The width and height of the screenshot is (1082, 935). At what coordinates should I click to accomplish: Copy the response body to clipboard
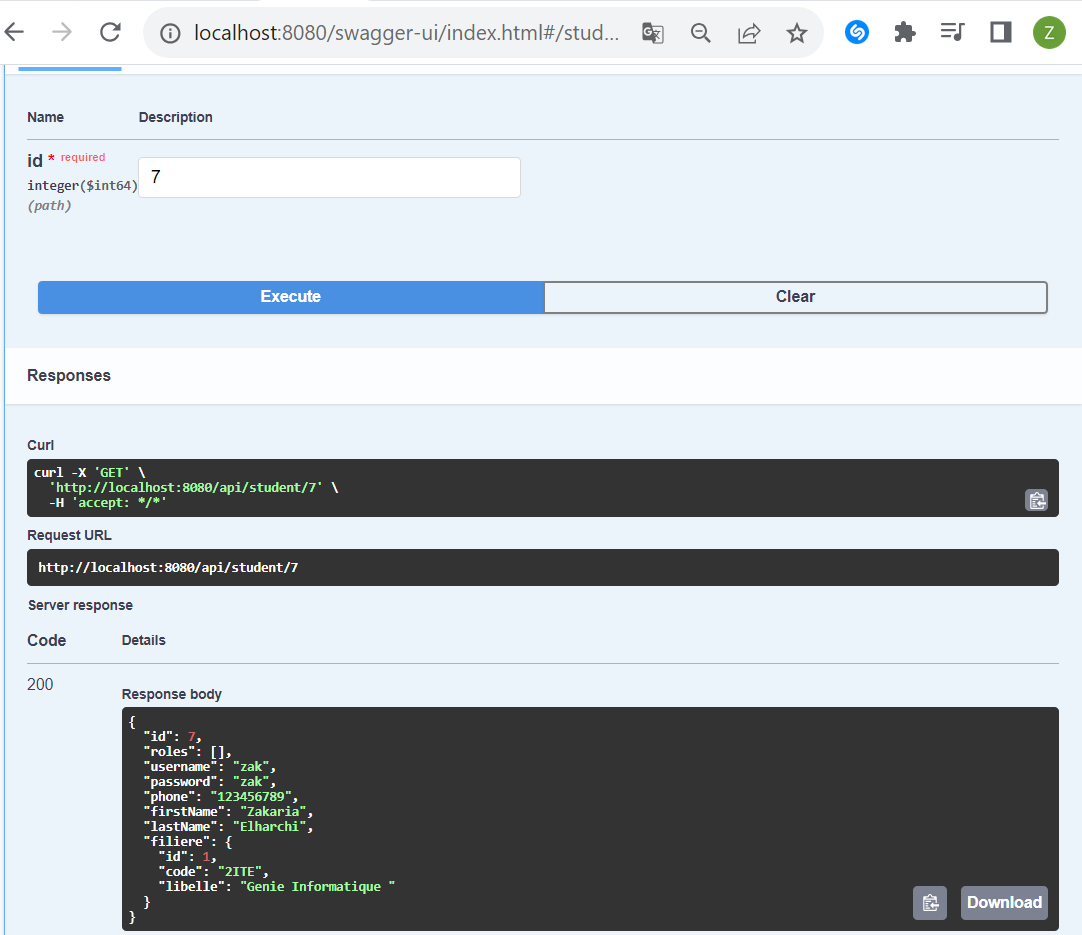click(929, 902)
